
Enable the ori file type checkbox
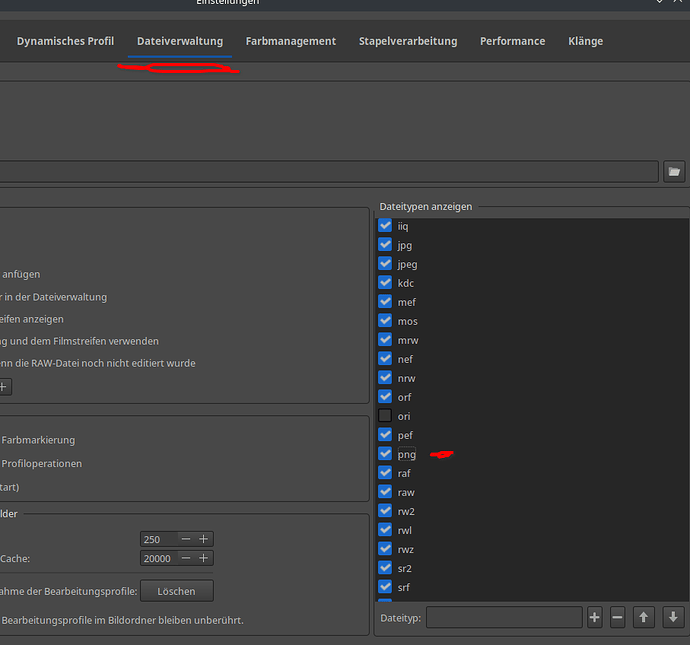(x=385, y=416)
